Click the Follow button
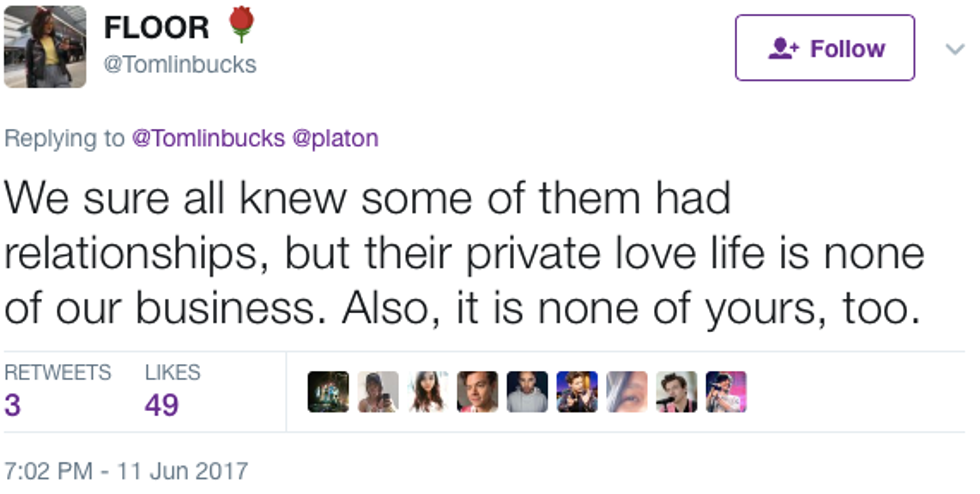 coord(824,48)
